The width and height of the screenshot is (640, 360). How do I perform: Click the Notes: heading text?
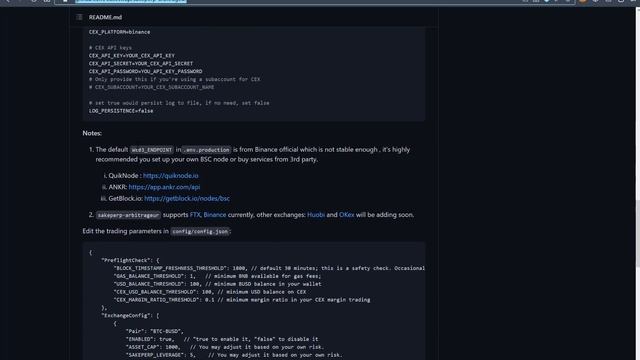(92, 133)
